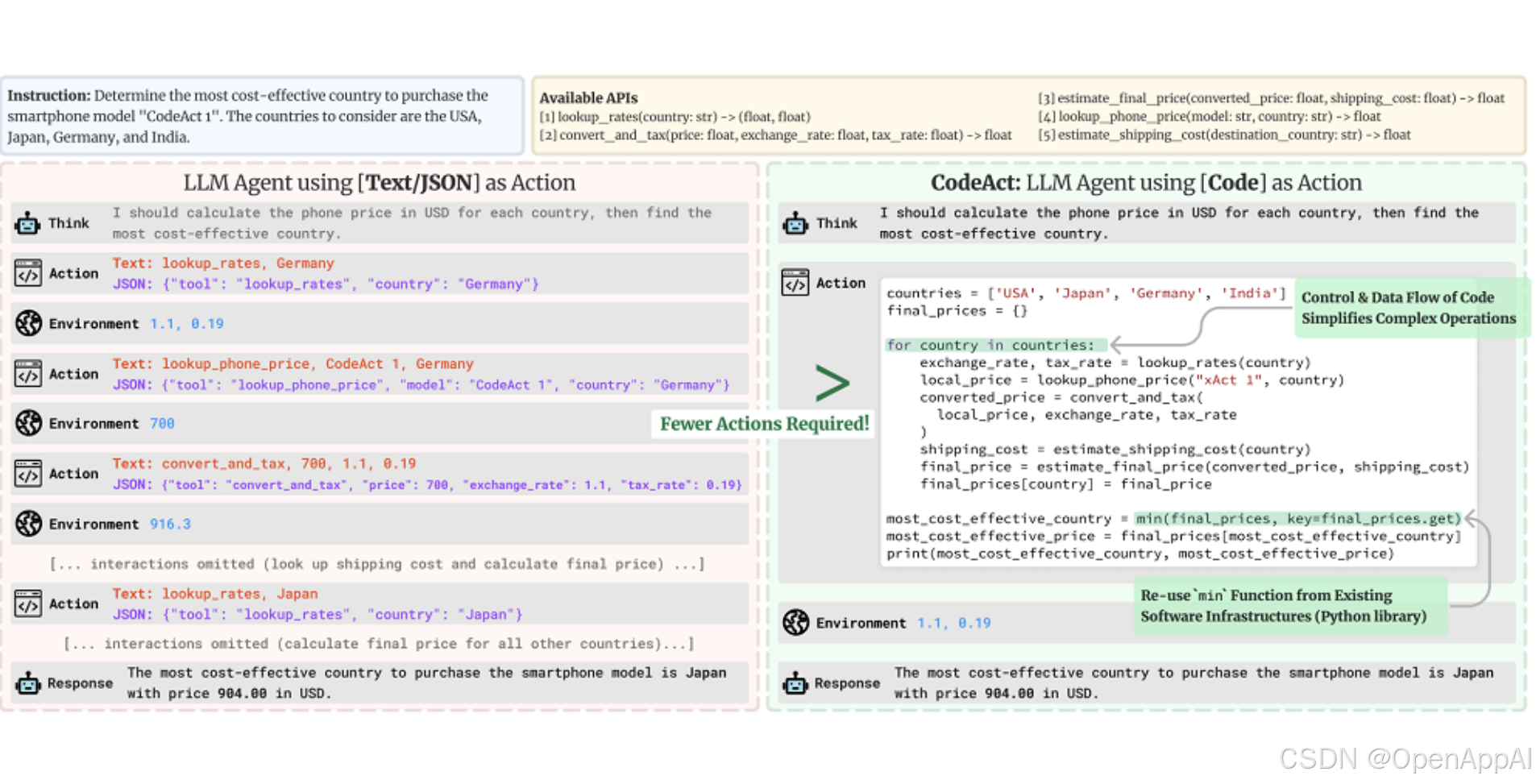Click the robot icon beside left-panel Think
This screenshot has height=784, width=1536.
pos(27,223)
